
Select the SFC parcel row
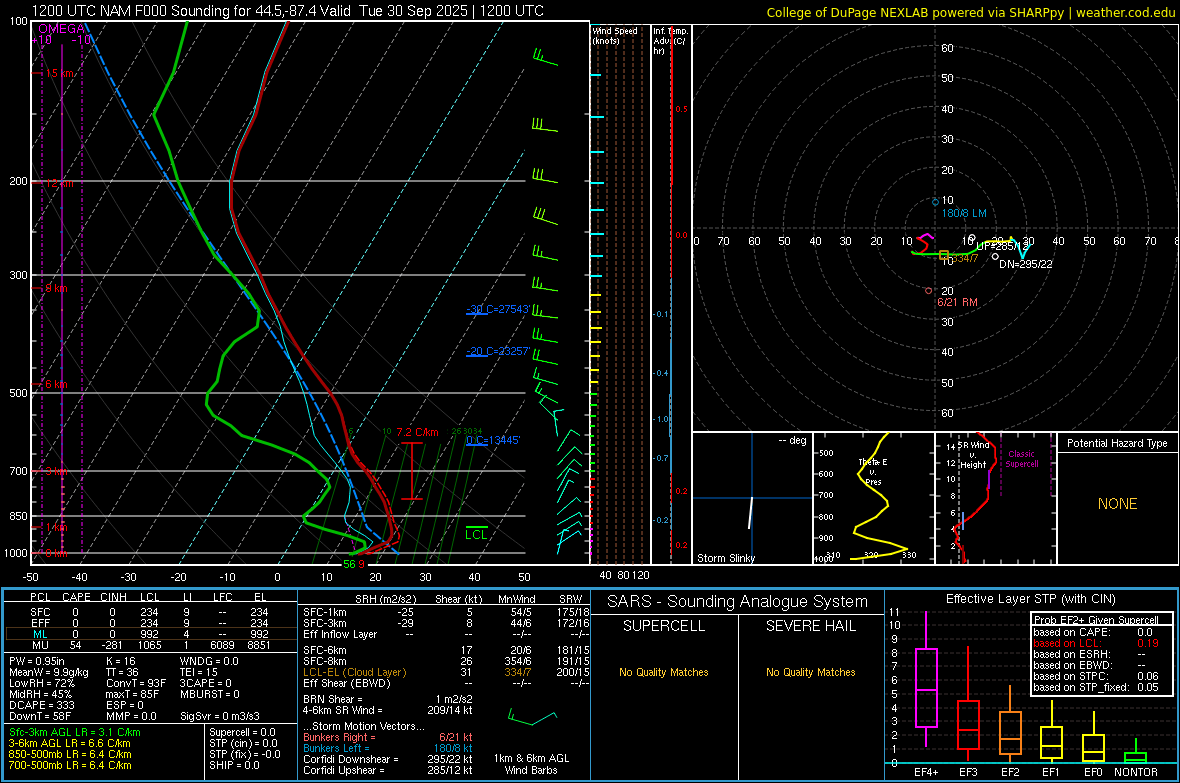[150, 612]
